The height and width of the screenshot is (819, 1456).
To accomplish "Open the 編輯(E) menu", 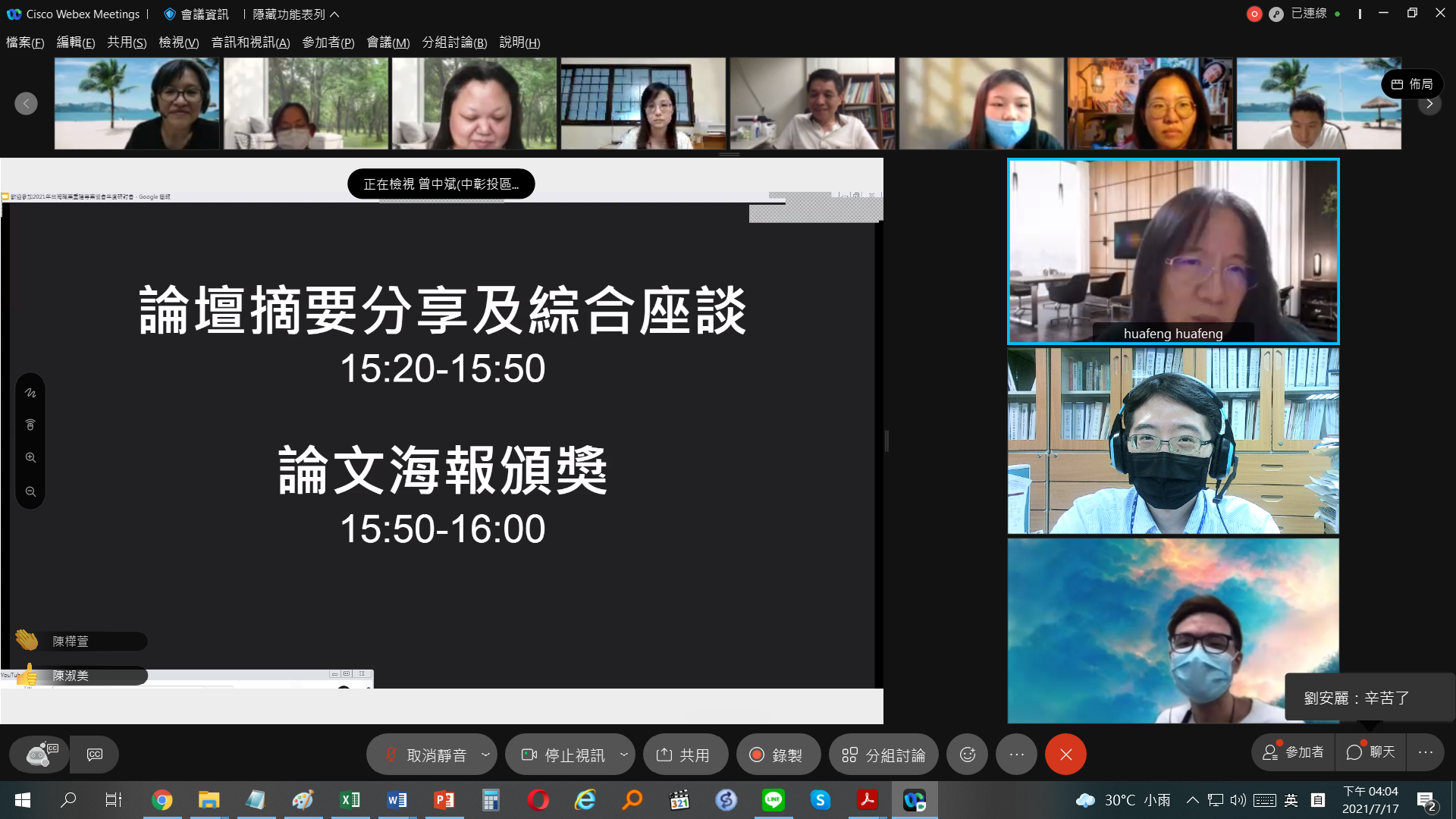I will click(76, 42).
